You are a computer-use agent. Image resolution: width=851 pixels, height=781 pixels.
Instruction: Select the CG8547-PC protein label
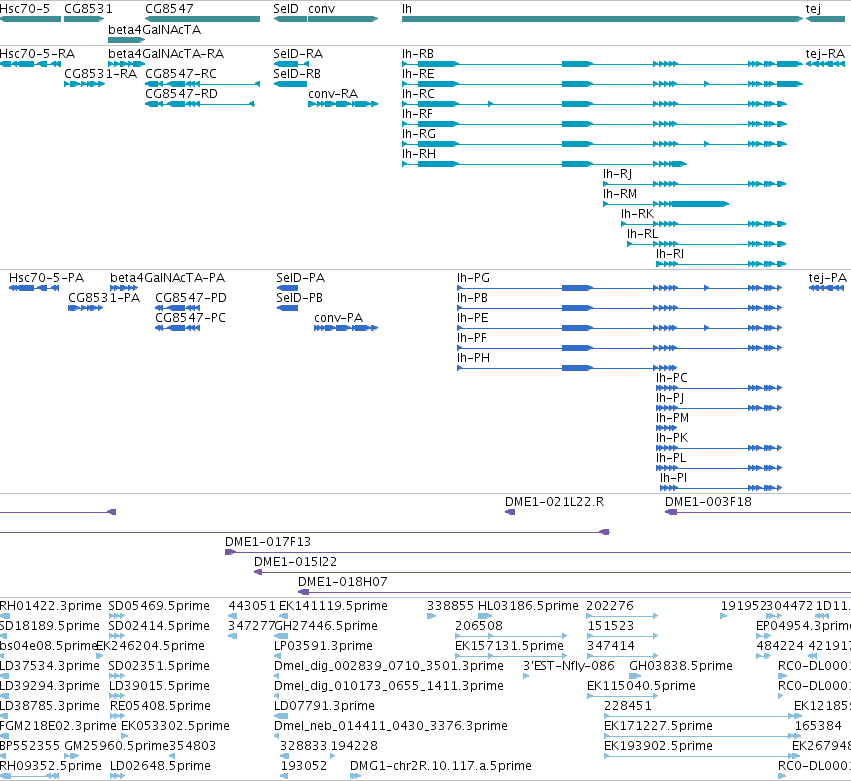pyautogui.click(x=190, y=318)
